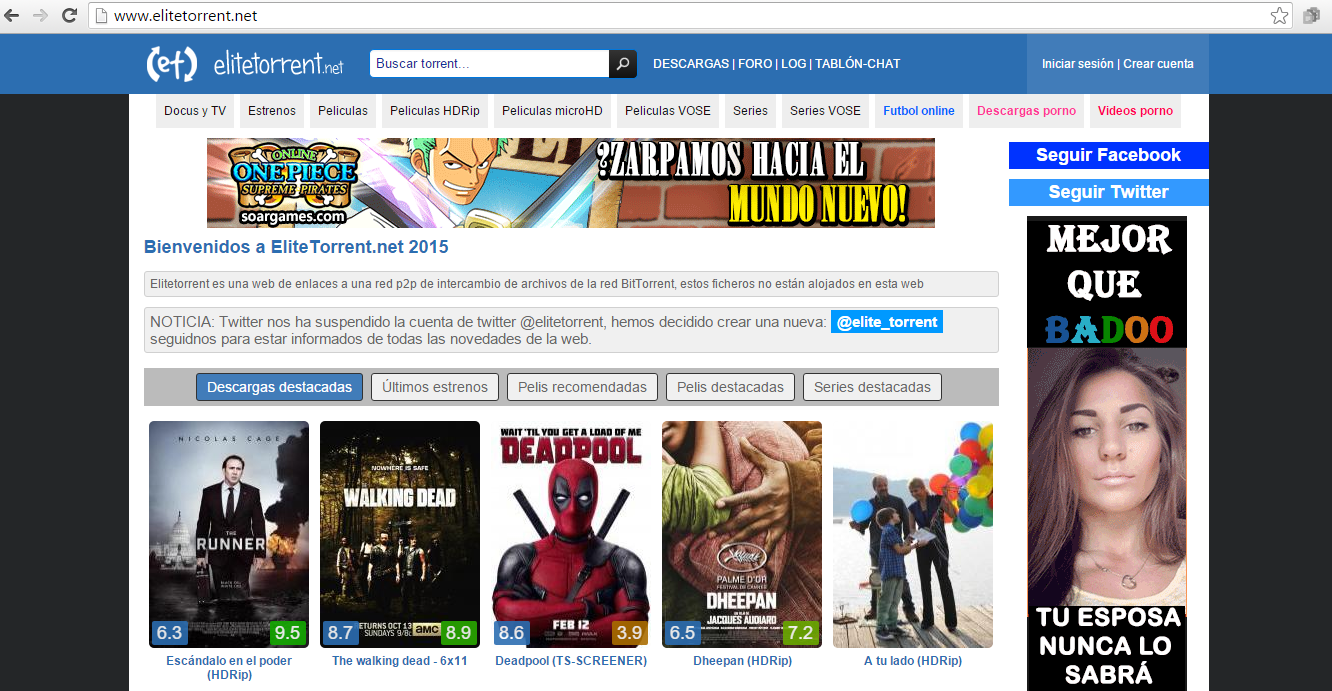This screenshot has width=1332, height=691.
Task: Open the Walking Dead poster
Action: tap(400, 534)
